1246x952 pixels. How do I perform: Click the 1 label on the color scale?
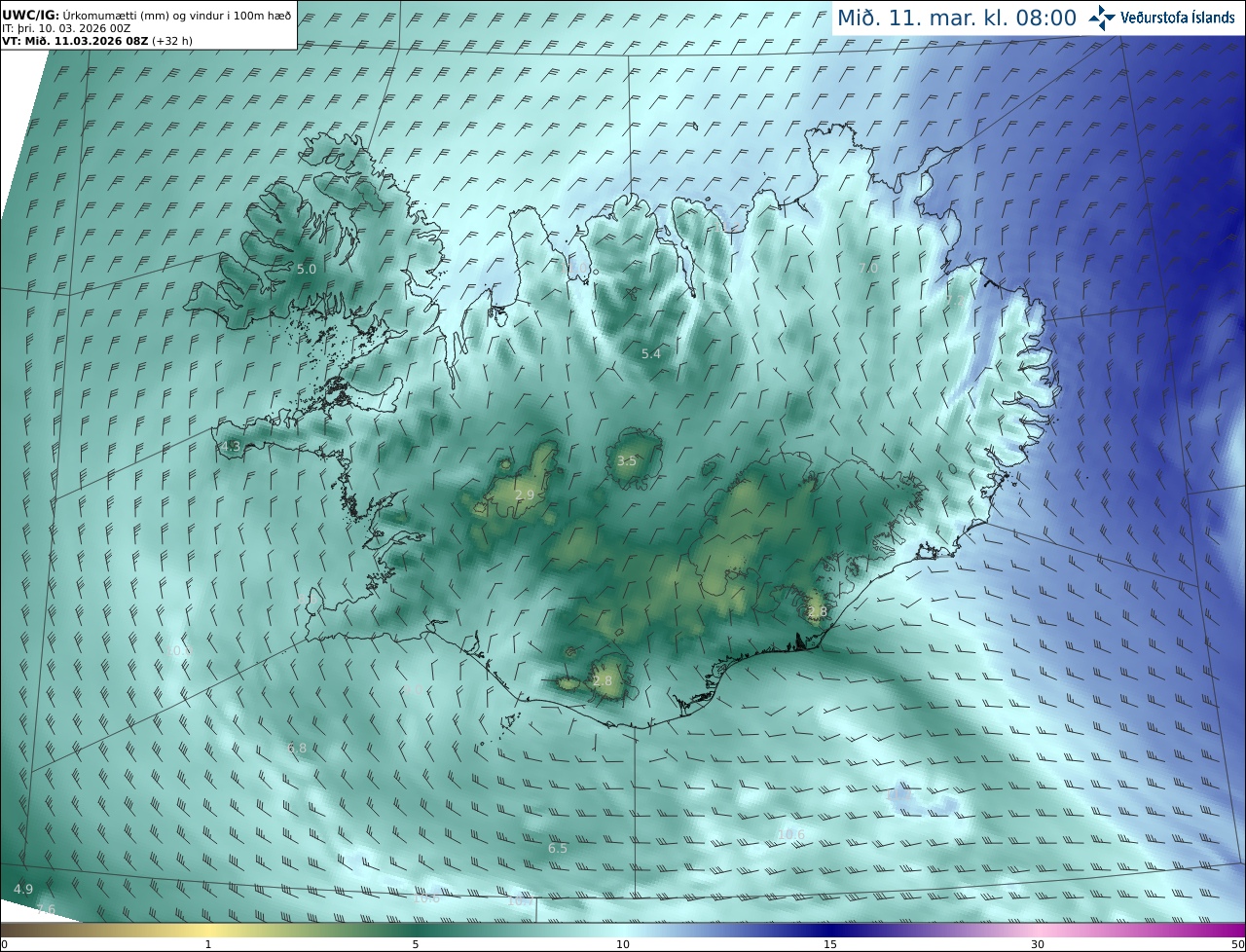click(208, 944)
